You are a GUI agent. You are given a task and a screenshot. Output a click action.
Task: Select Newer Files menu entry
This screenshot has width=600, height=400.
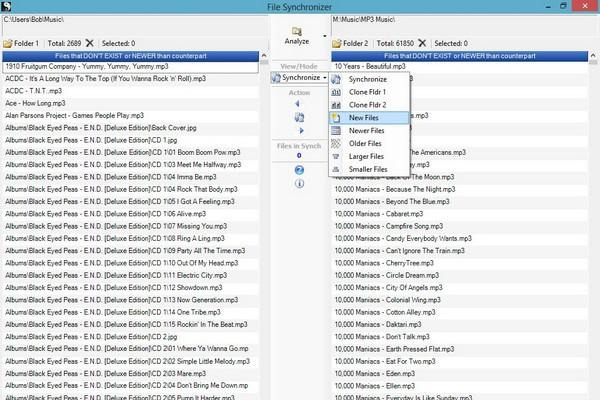click(369, 131)
